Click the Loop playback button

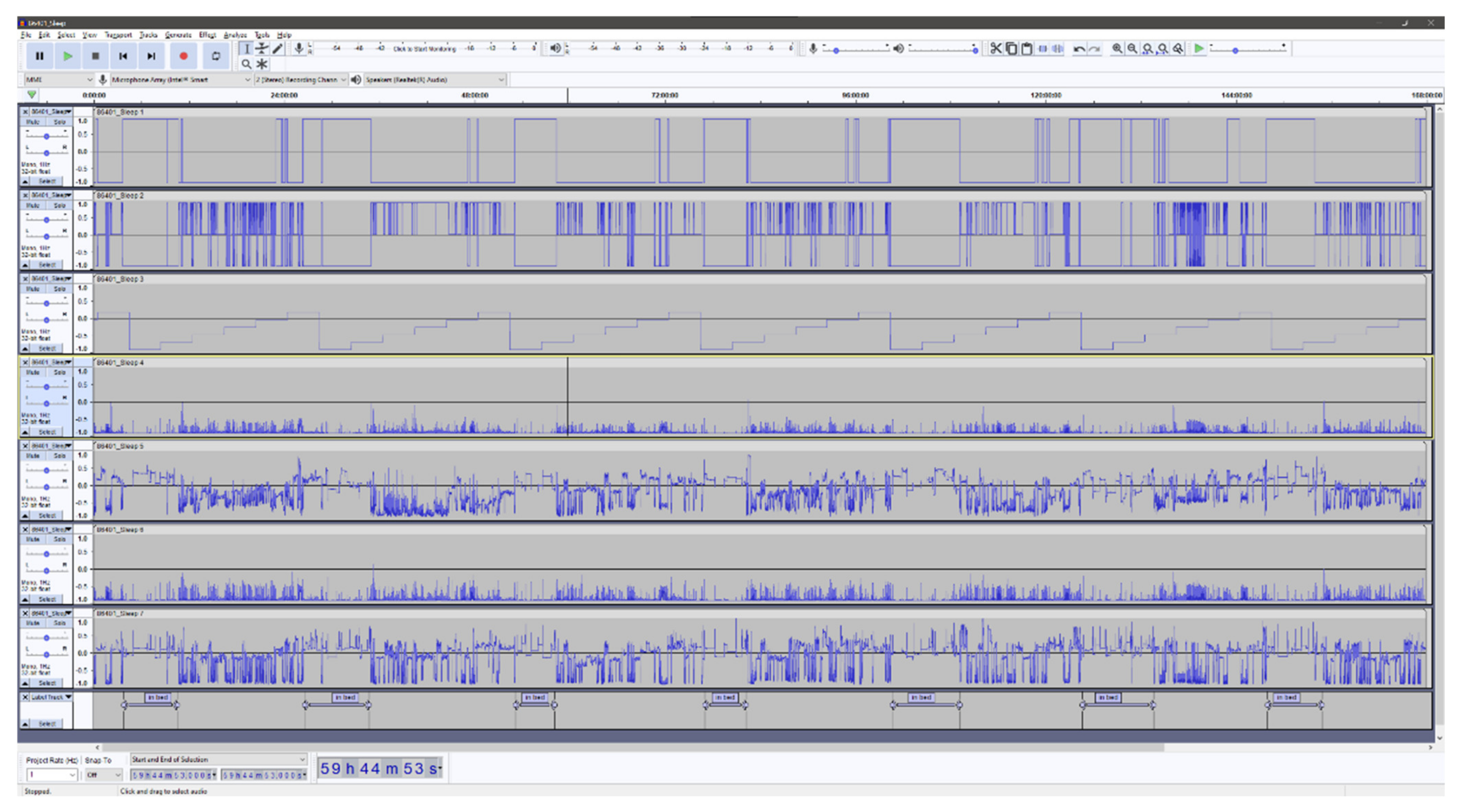click(216, 56)
